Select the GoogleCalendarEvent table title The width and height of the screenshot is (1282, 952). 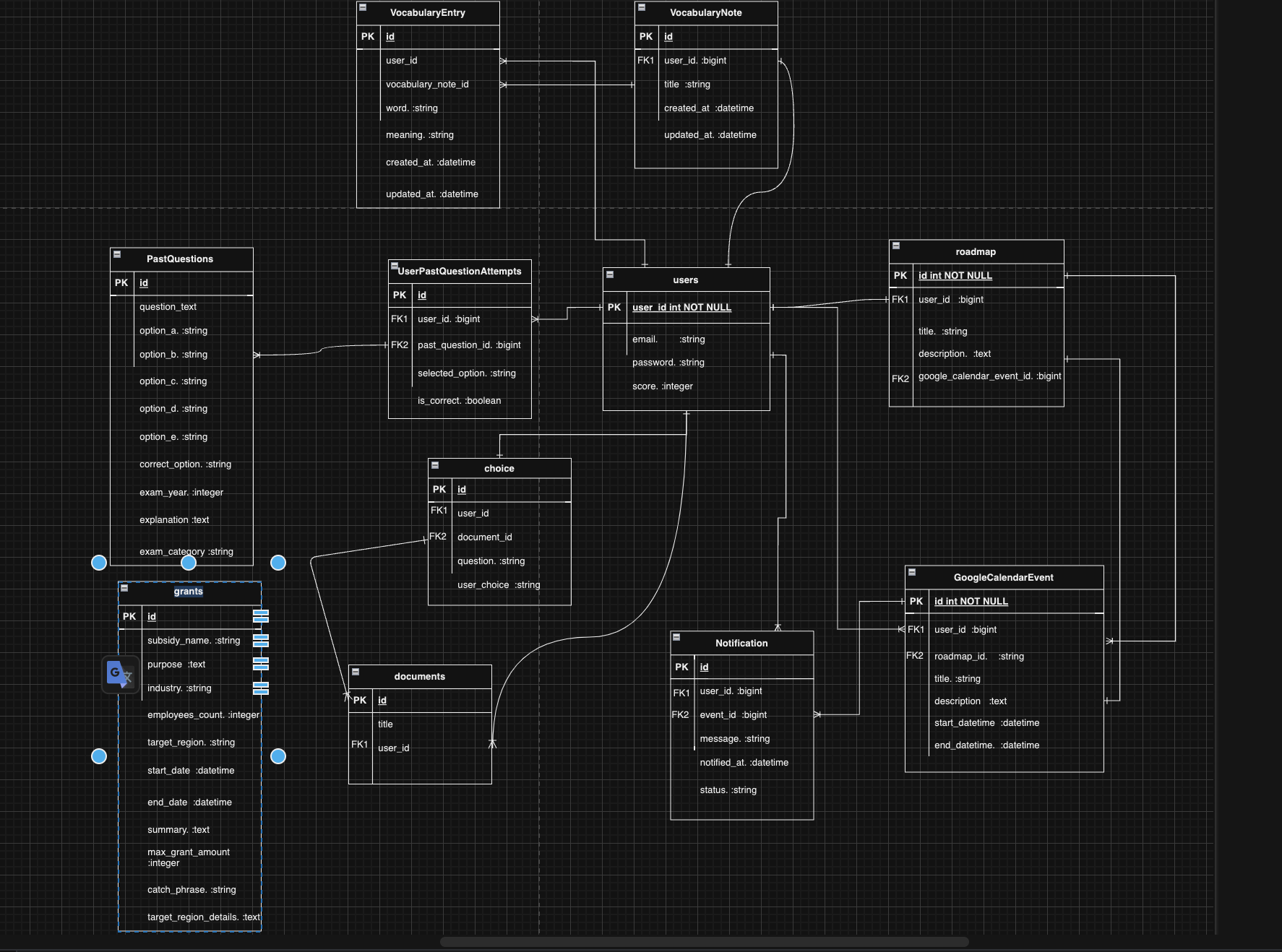click(x=1003, y=578)
